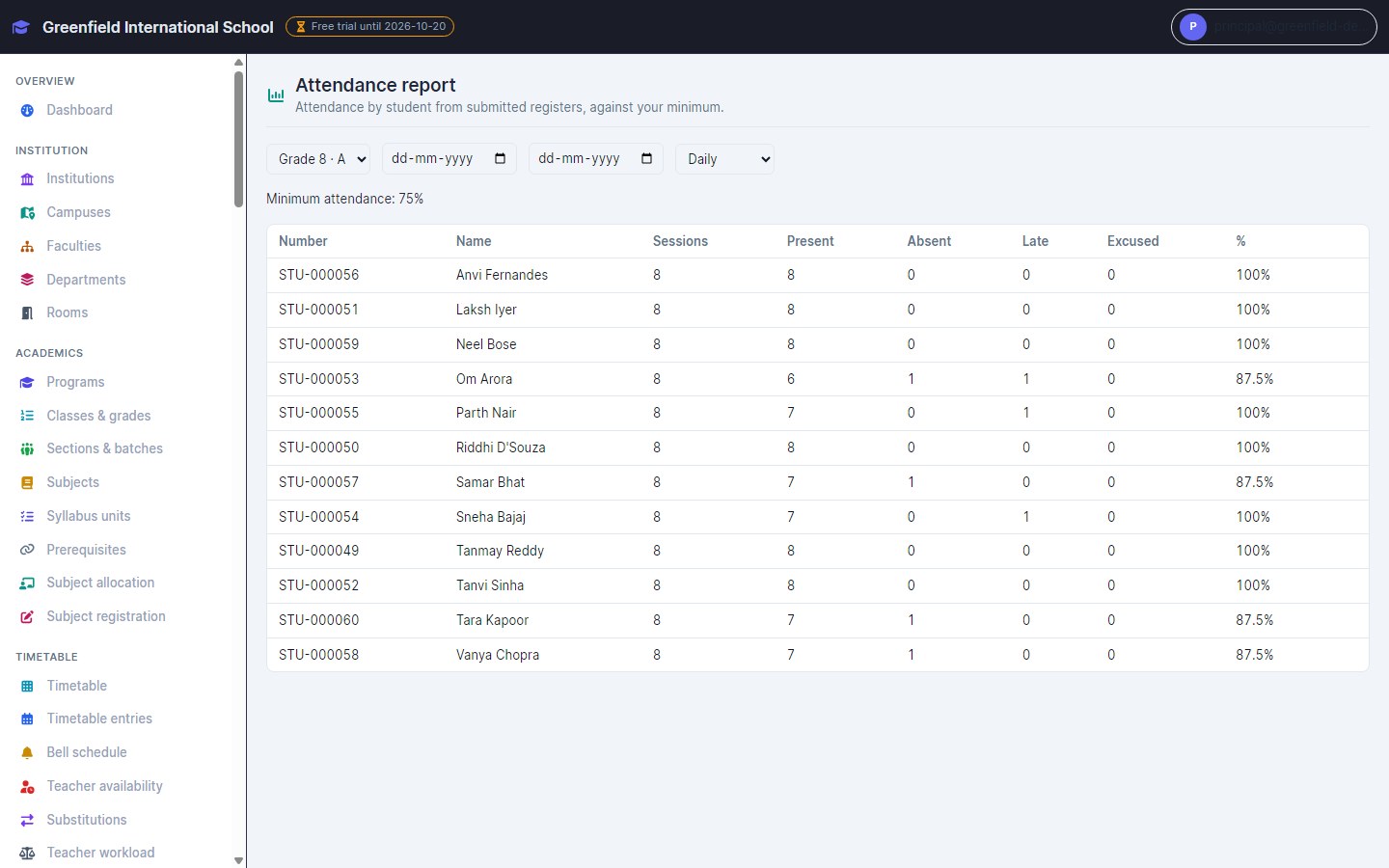The height and width of the screenshot is (868, 1389).
Task: Click the Subjects book icon
Action: 27,483
